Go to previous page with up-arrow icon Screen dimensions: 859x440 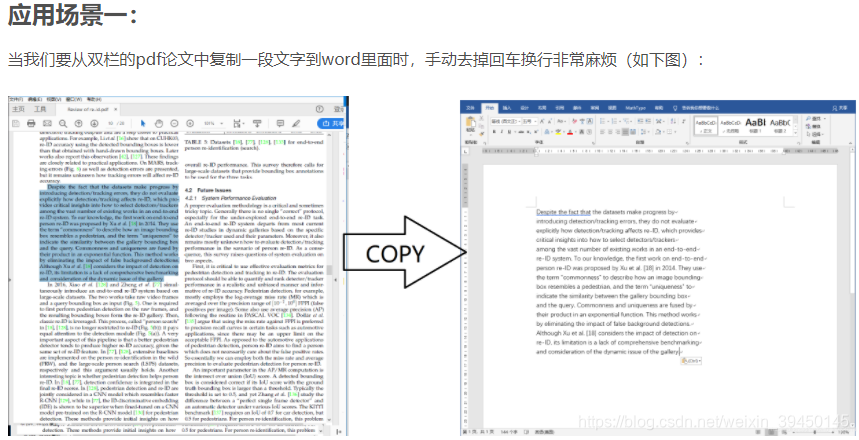(78, 123)
